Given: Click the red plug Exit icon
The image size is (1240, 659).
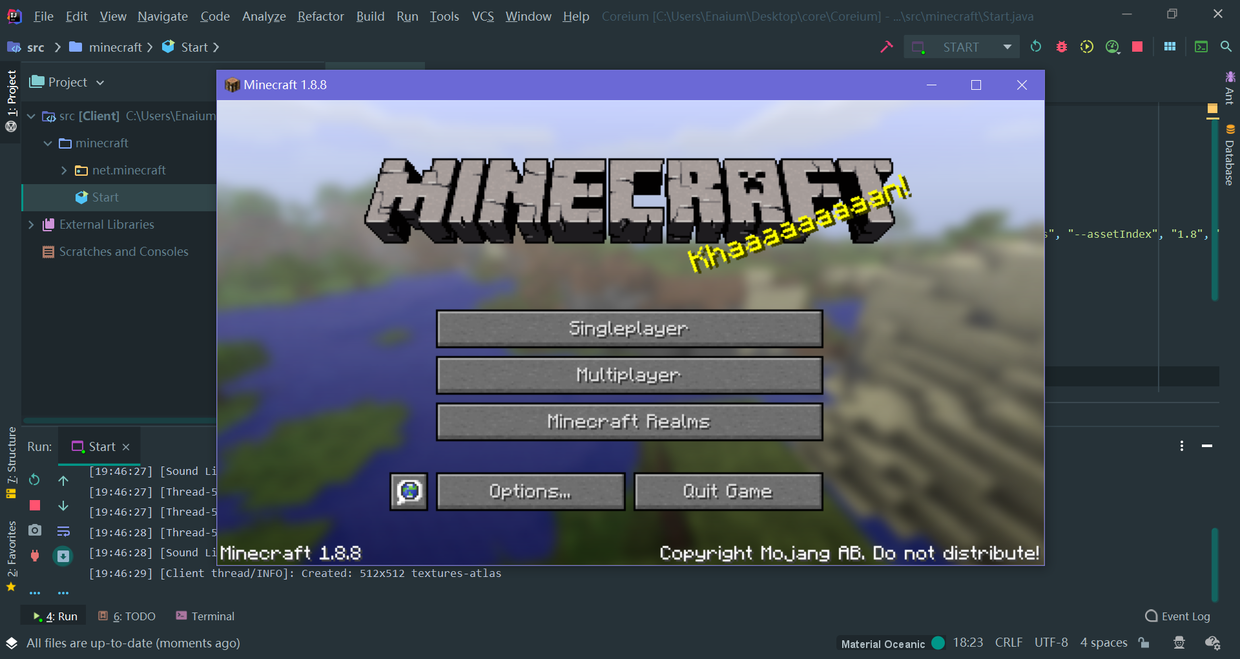Looking at the screenshot, I should tap(35, 555).
